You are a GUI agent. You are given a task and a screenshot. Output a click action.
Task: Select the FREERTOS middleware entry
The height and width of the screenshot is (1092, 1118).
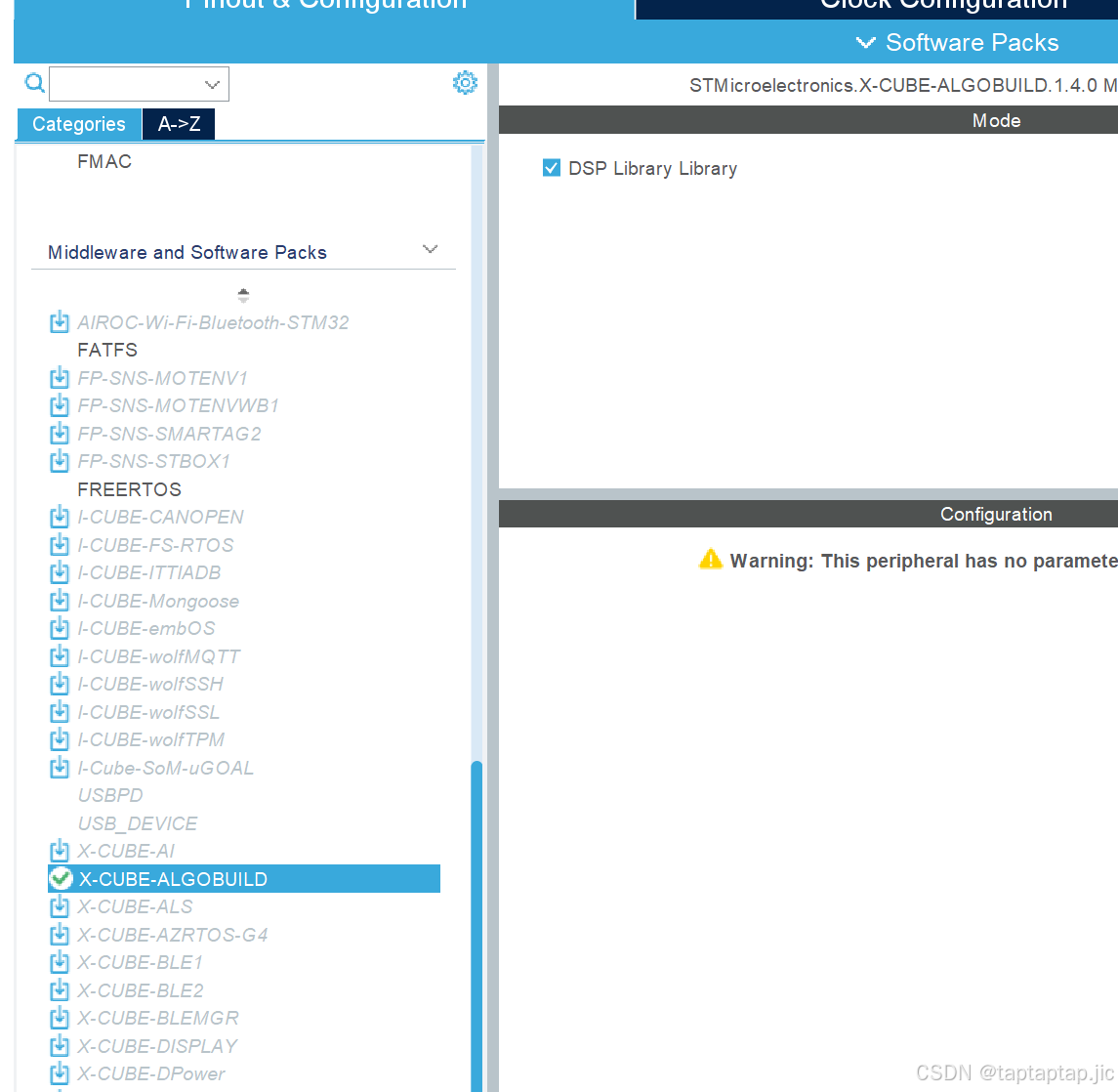129,488
